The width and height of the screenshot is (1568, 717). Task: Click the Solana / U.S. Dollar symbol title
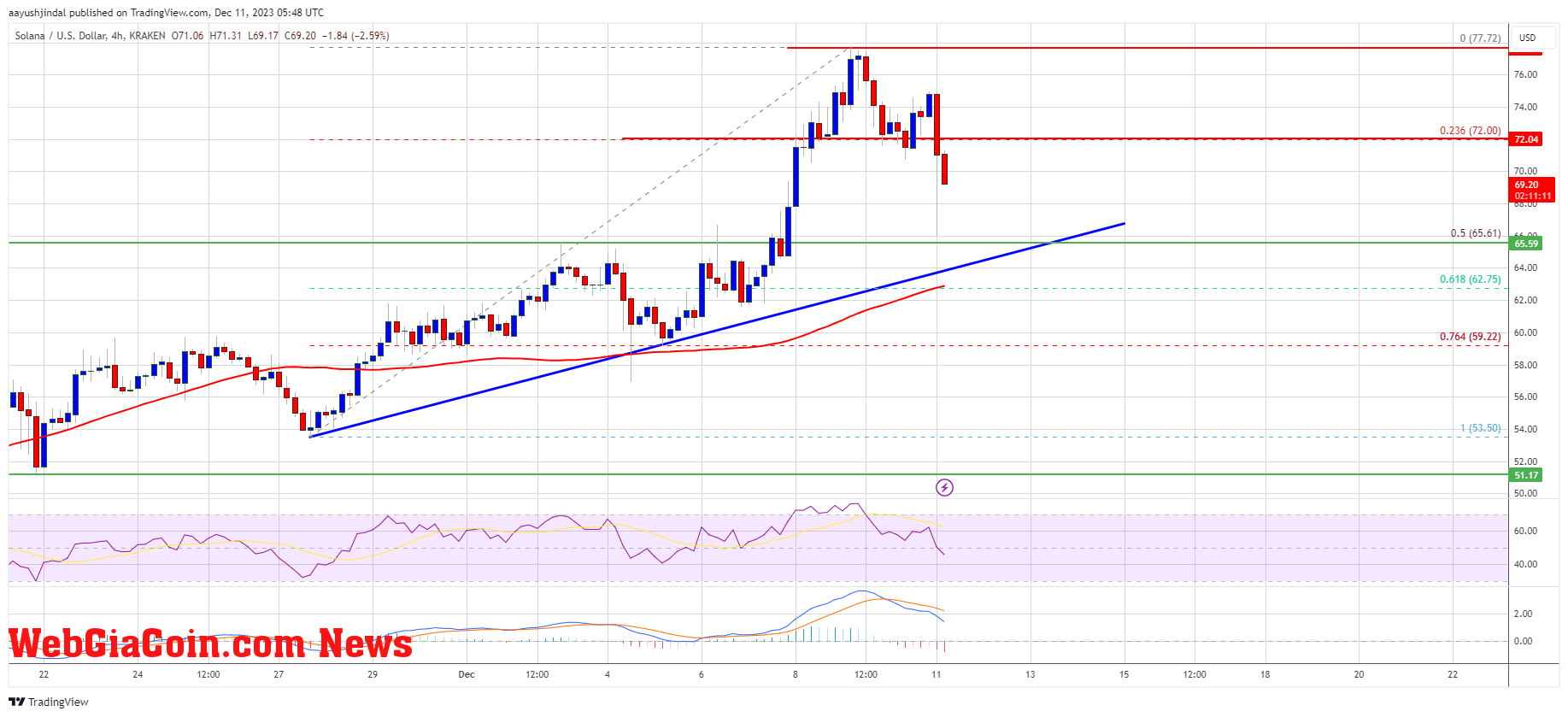click(61, 36)
